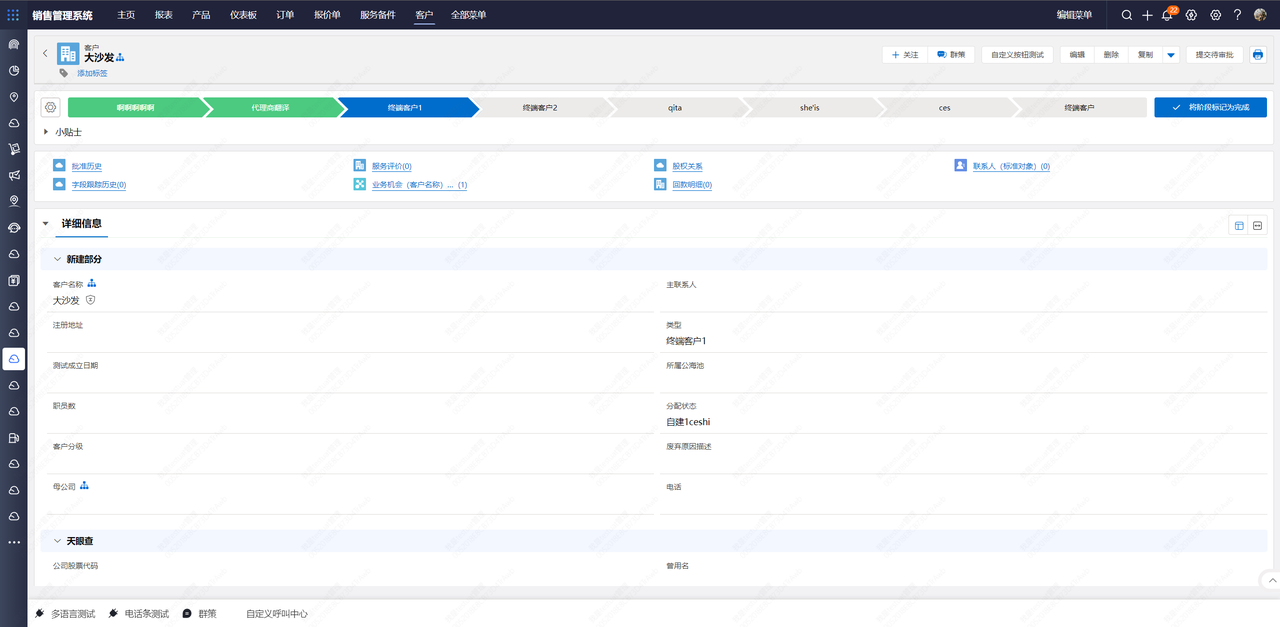Click the hierarchy icon next to 母公司
The width and height of the screenshot is (1280, 627).
tap(85, 486)
